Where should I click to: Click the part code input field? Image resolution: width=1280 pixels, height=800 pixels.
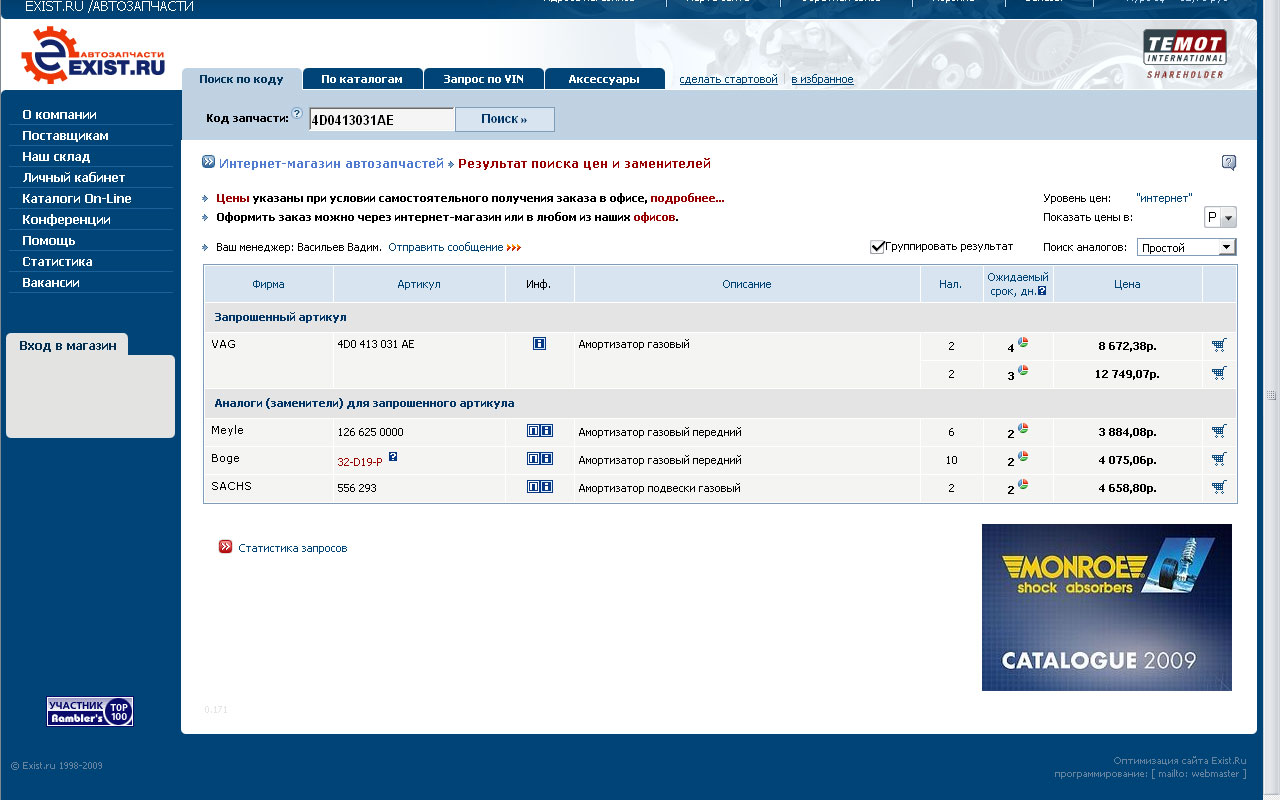[x=381, y=120]
